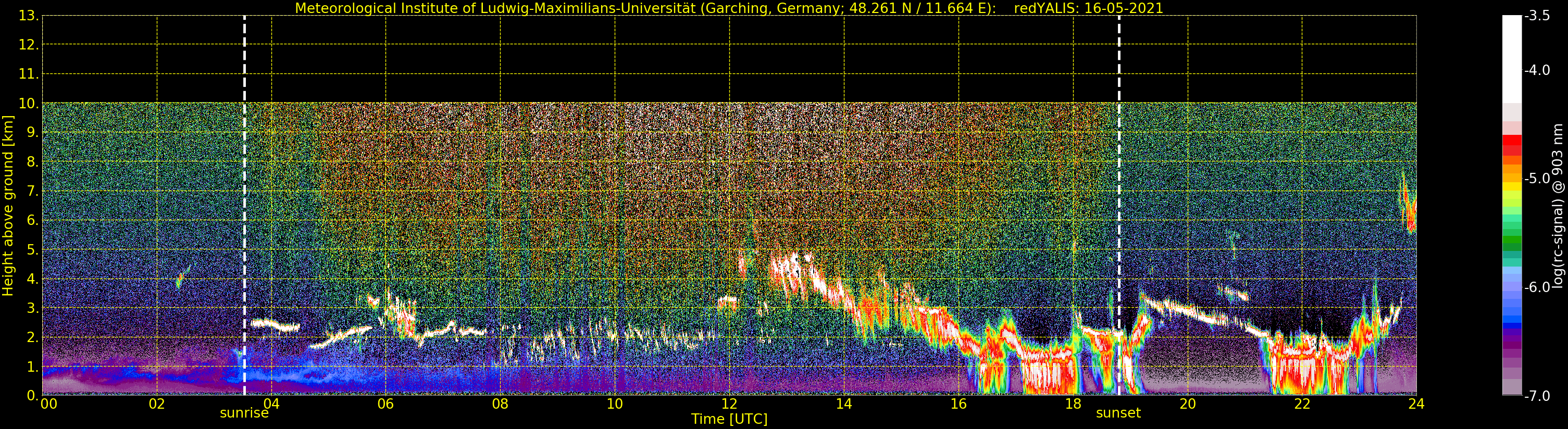Click the Meteorological Institute plot title
The image size is (1568, 429).
click(x=729, y=8)
